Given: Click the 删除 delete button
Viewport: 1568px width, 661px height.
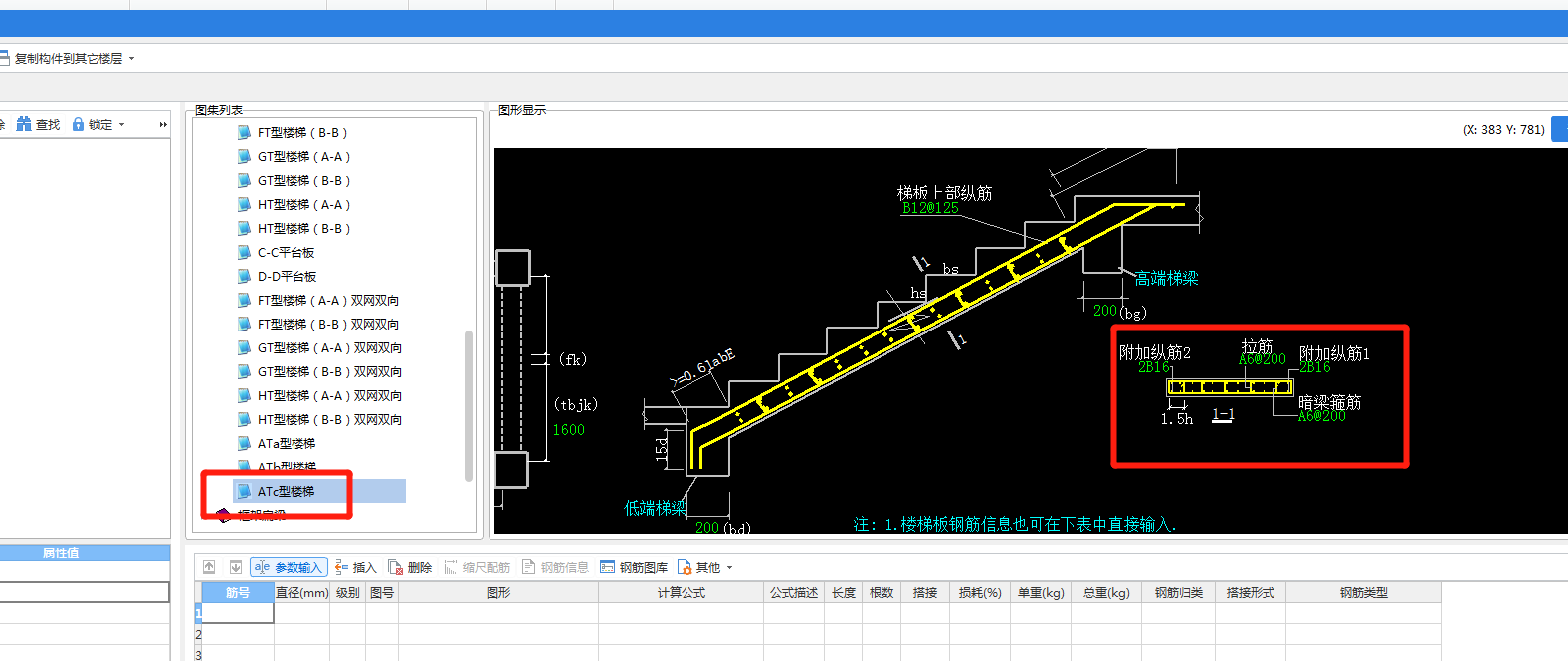Looking at the screenshot, I should tap(410, 567).
